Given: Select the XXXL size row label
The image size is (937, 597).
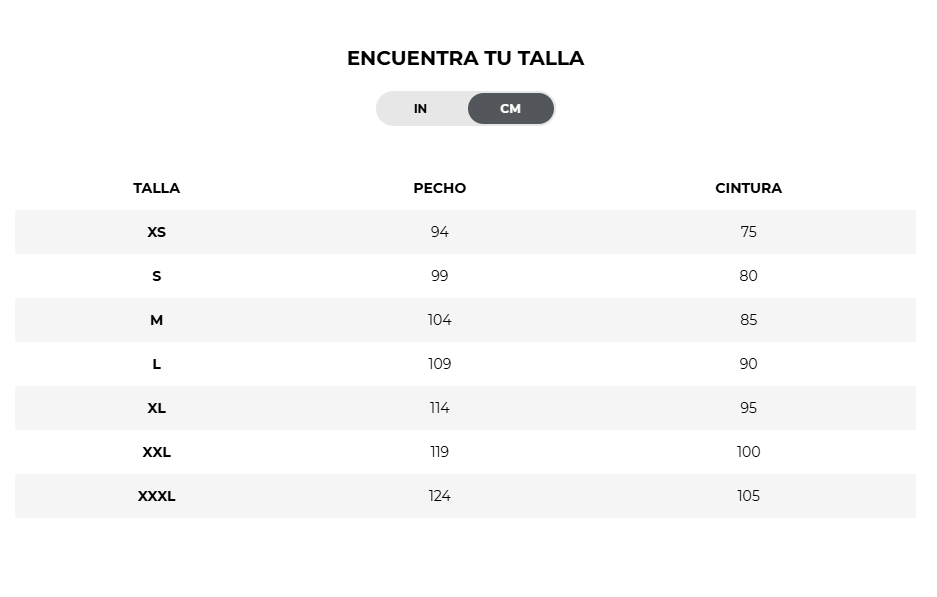Looking at the screenshot, I should 157,496.
